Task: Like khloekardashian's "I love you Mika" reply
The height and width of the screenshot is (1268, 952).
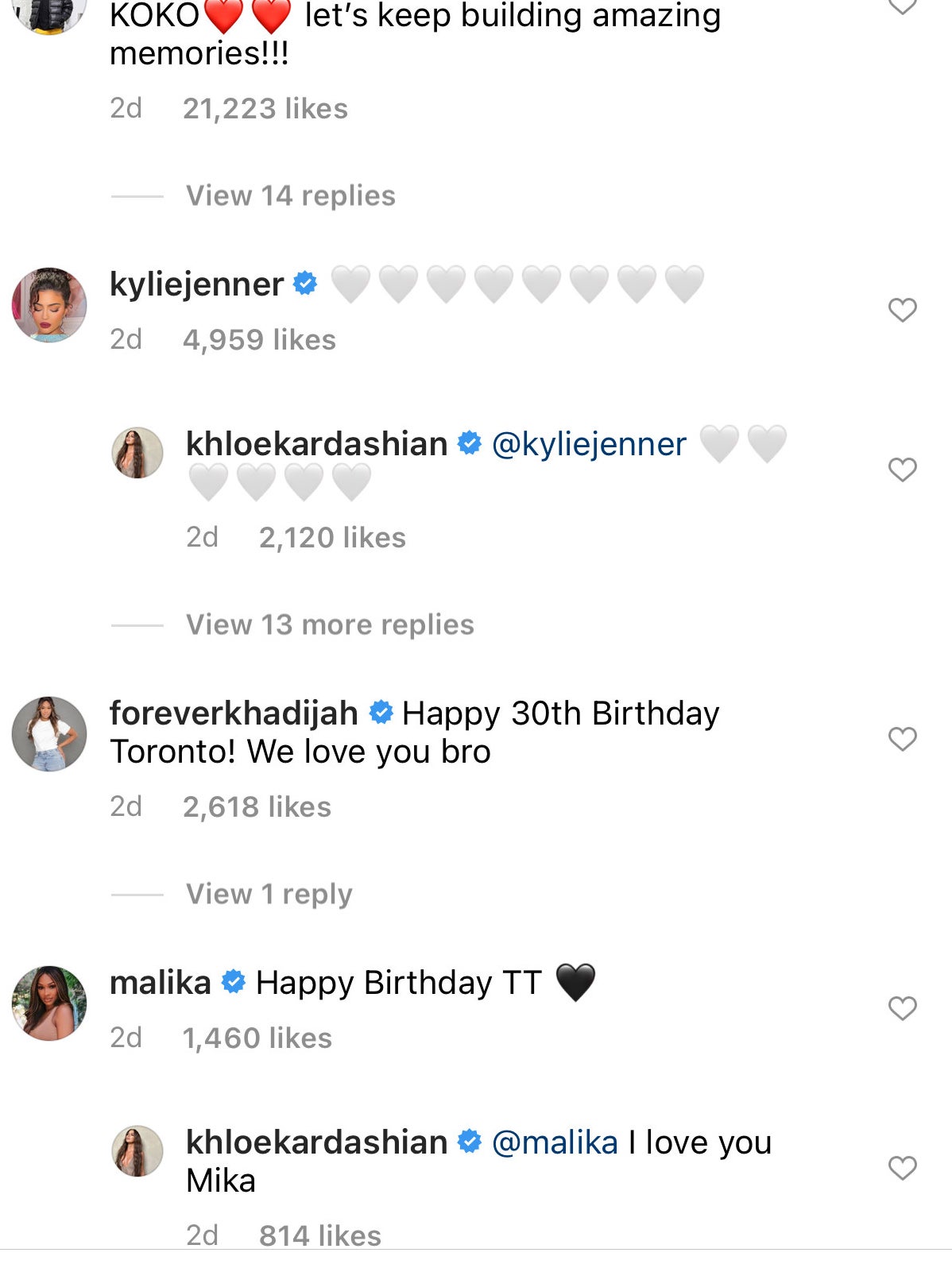Action: click(902, 1168)
